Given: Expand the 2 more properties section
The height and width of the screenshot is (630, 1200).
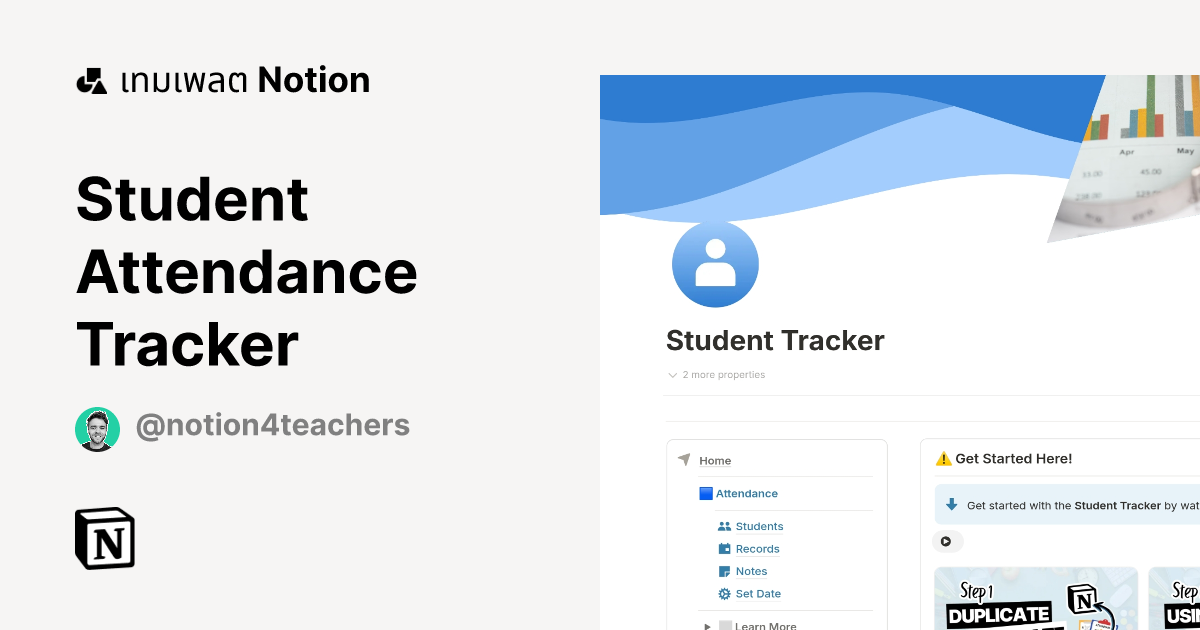Looking at the screenshot, I should [716, 374].
